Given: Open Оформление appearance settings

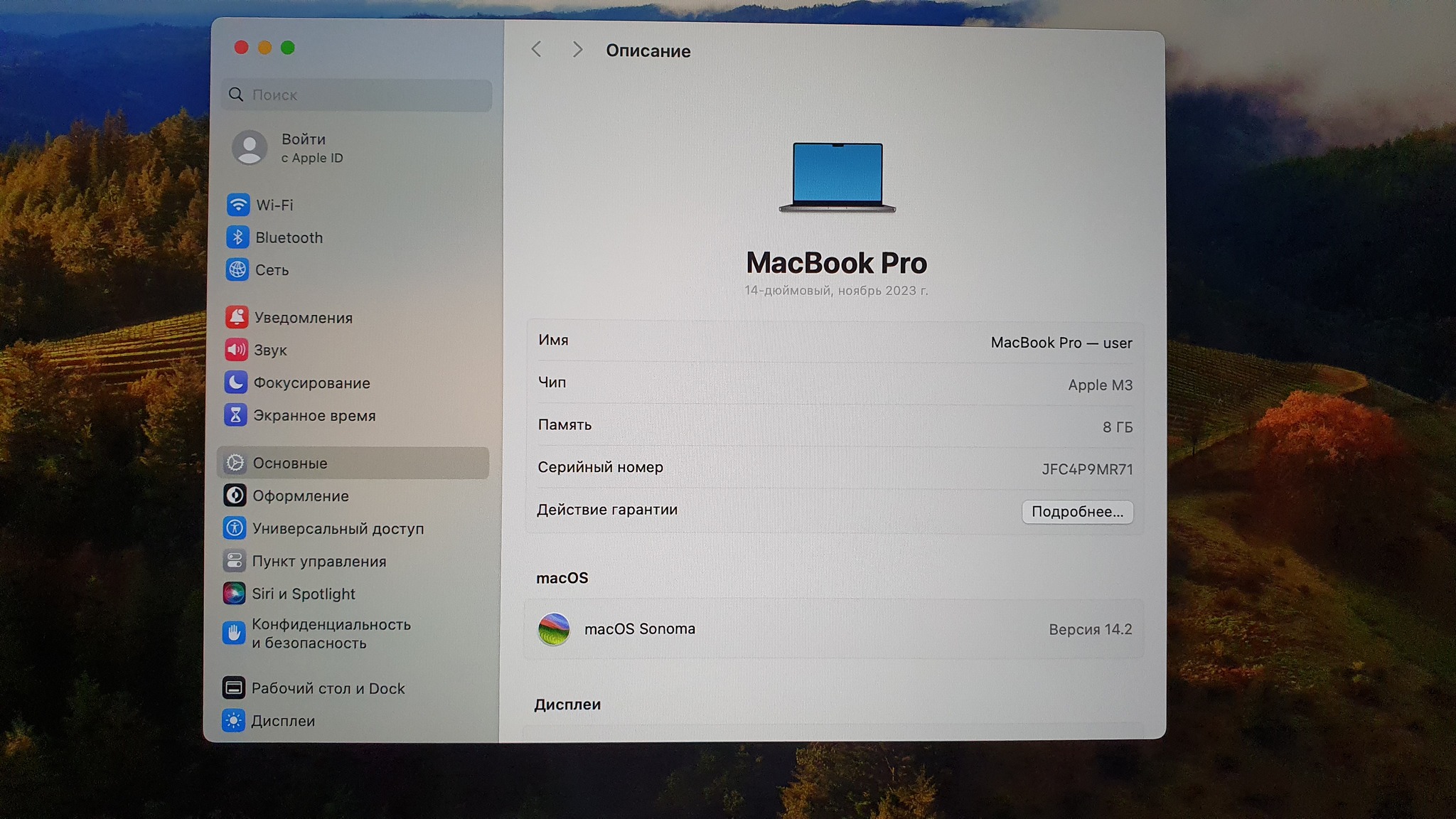Looking at the screenshot, I should pos(300,496).
